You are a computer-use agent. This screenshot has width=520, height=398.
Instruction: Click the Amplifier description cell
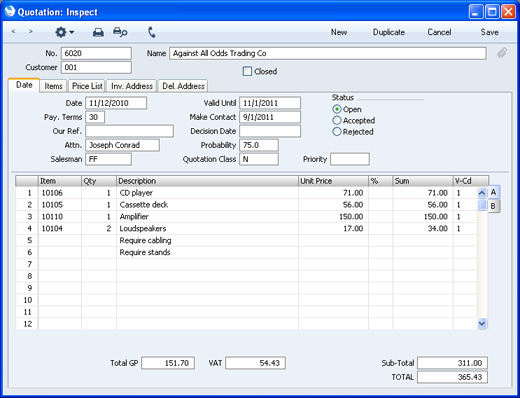[x=207, y=217]
